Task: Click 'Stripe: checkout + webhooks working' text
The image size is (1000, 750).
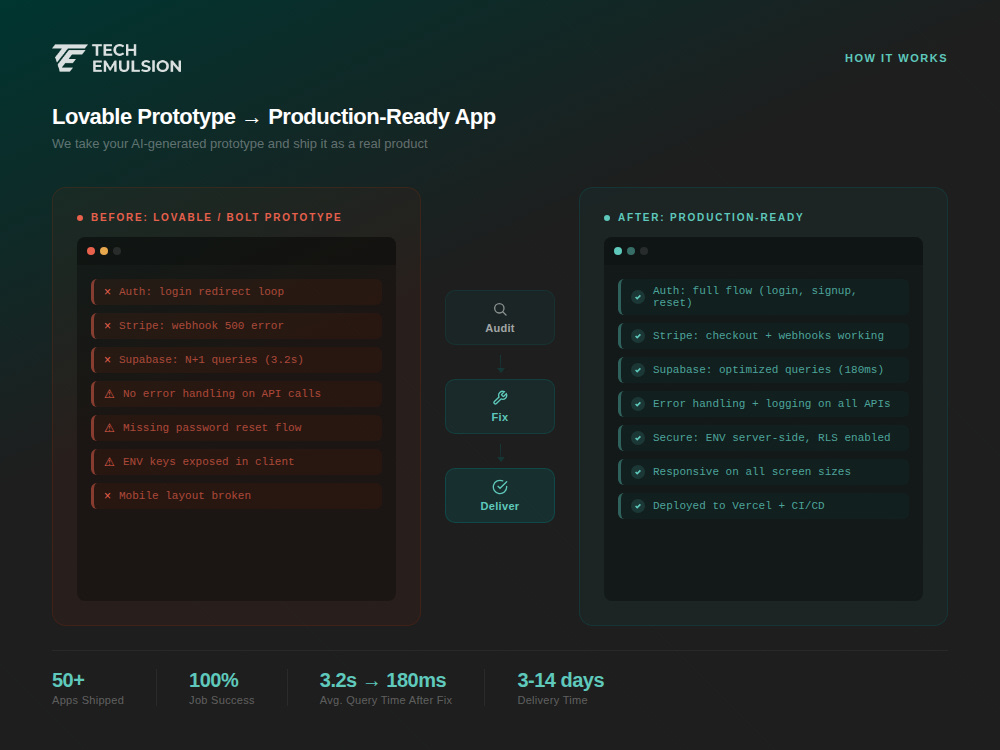Action: (x=768, y=336)
